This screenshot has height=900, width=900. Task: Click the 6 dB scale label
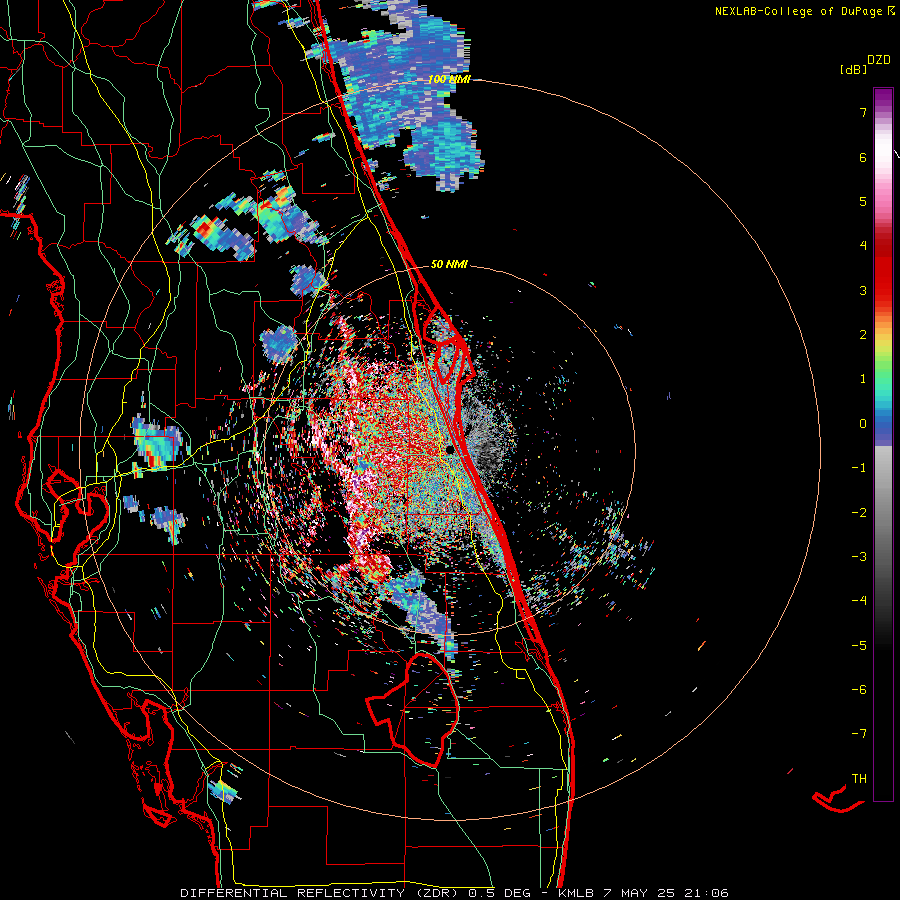point(863,157)
